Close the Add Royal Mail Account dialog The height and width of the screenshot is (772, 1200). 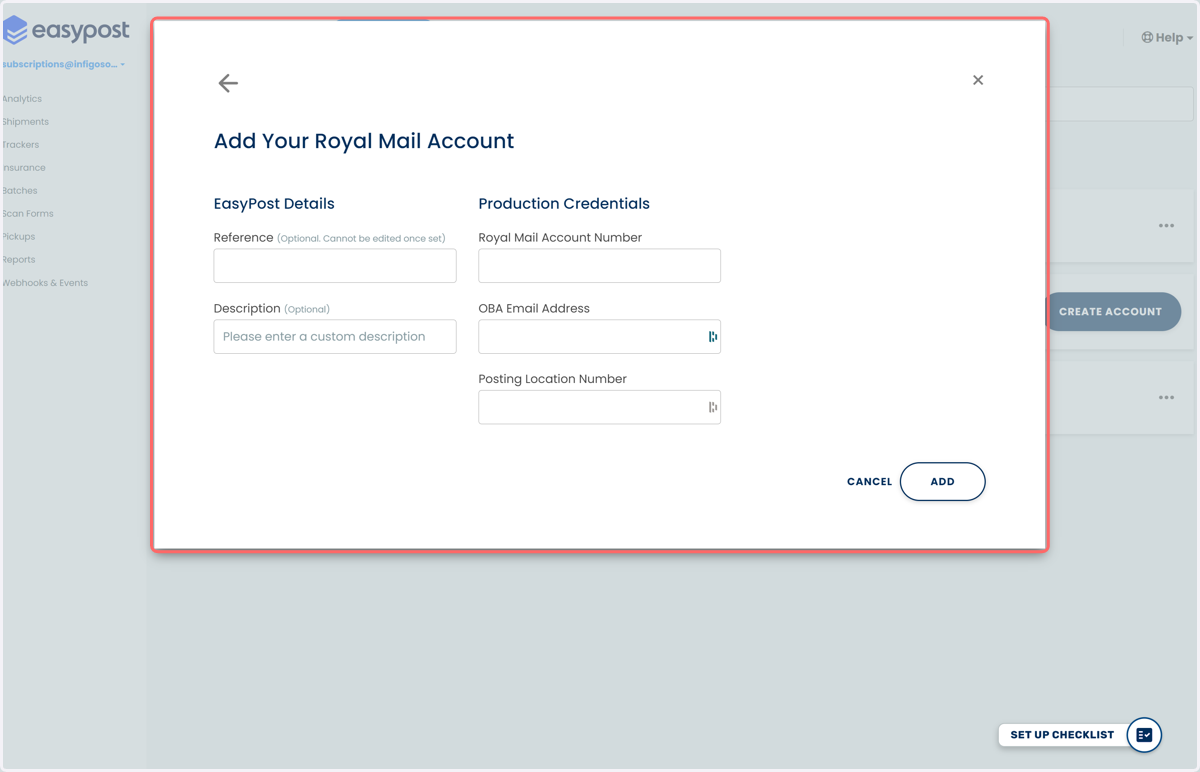coord(978,80)
